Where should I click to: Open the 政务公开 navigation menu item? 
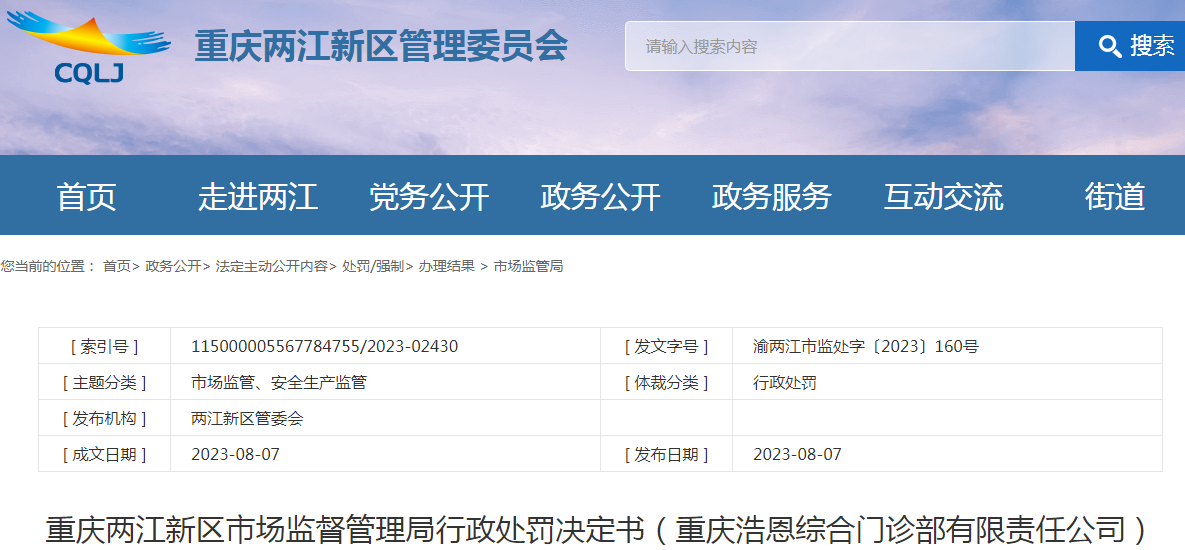(x=601, y=196)
